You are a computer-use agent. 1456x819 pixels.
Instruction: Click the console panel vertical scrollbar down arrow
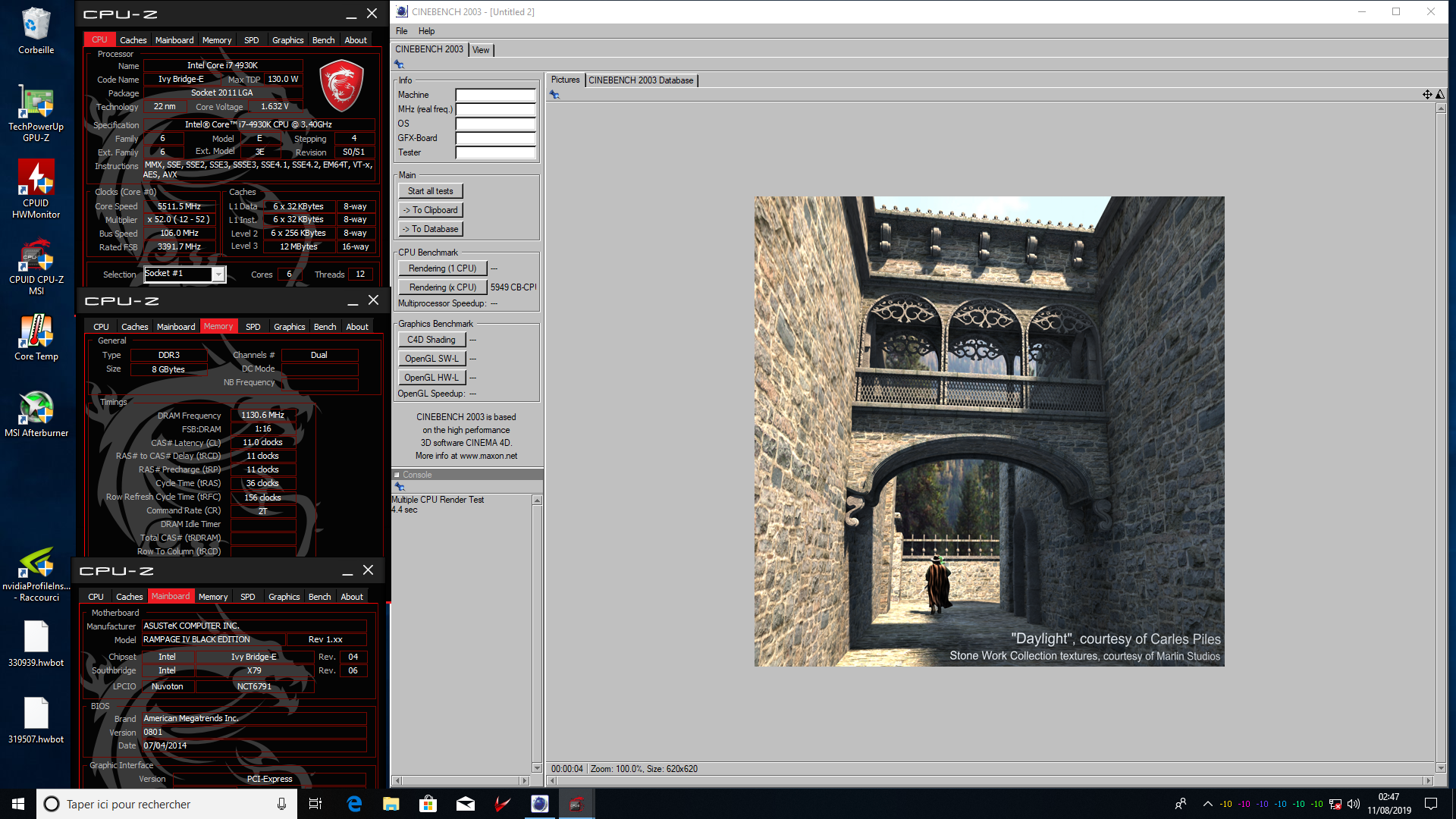[537, 768]
